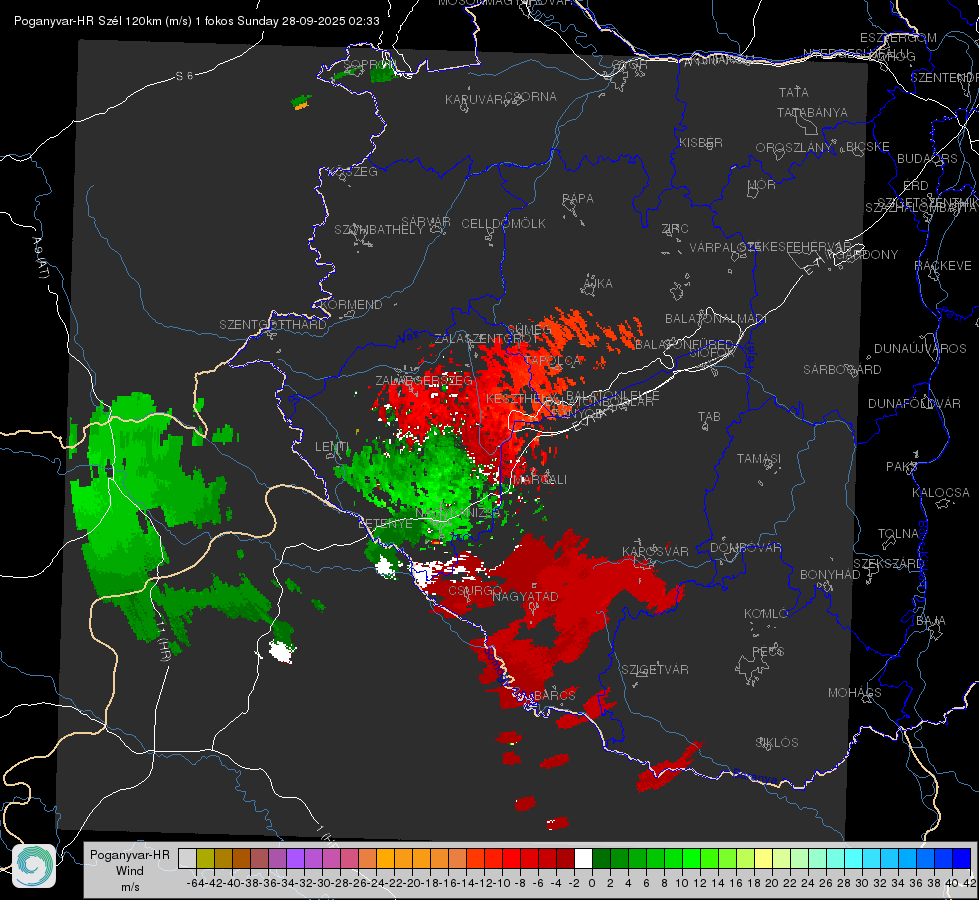Click the PECS city label
The width and height of the screenshot is (979, 900).
(767, 651)
